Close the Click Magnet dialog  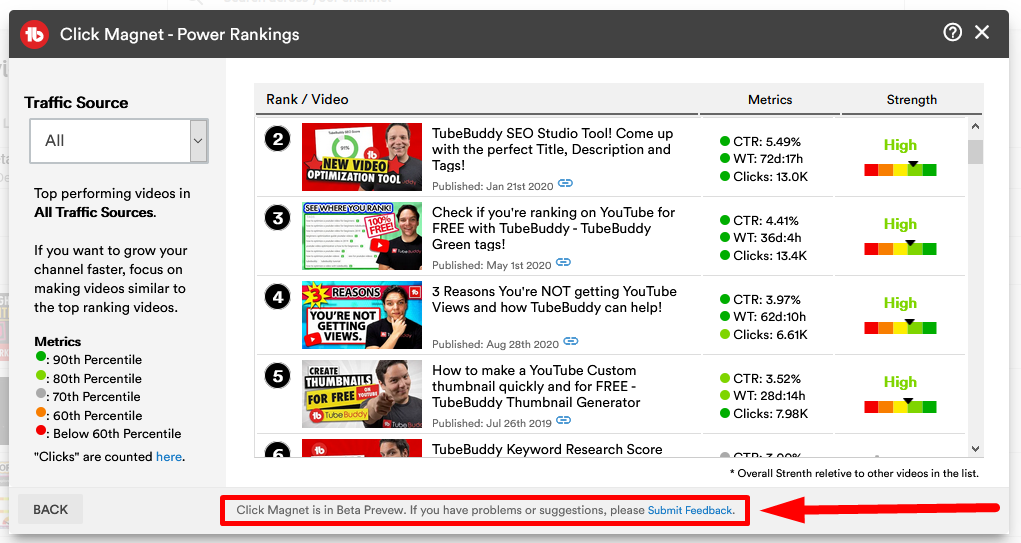click(x=982, y=32)
